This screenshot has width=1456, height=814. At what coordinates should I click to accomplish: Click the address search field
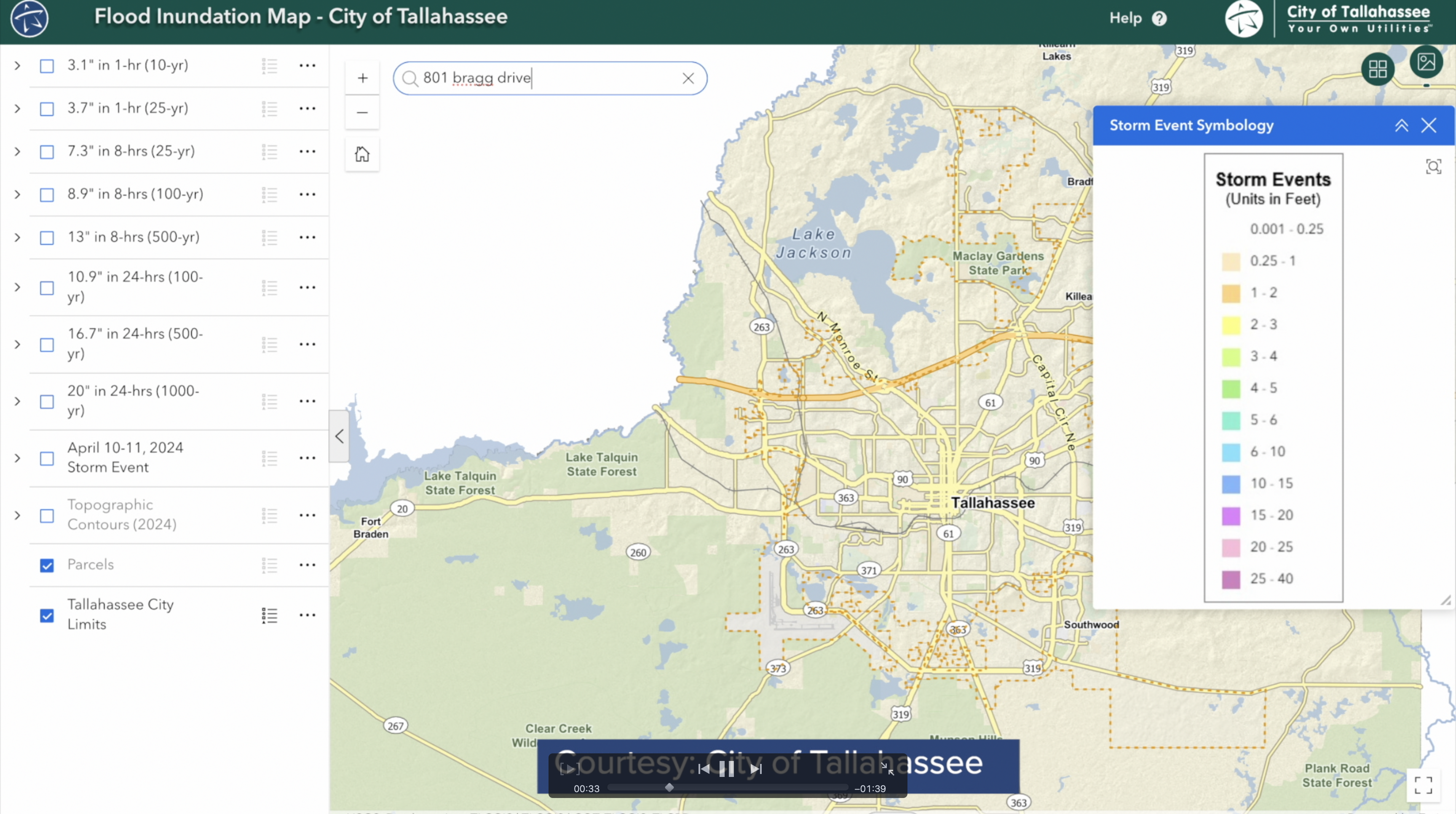(x=549, y=78)
